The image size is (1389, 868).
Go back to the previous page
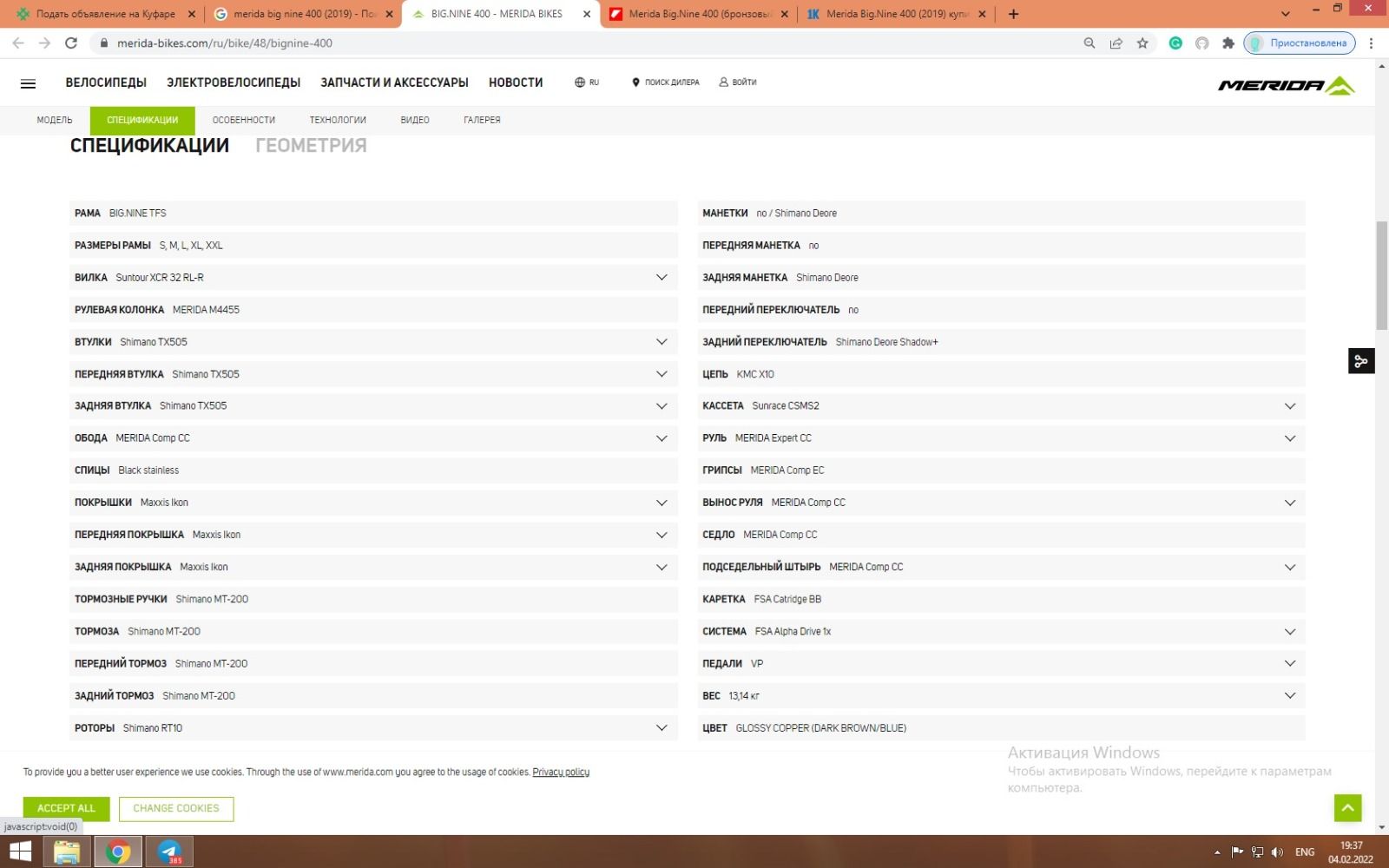coord(18,43)
